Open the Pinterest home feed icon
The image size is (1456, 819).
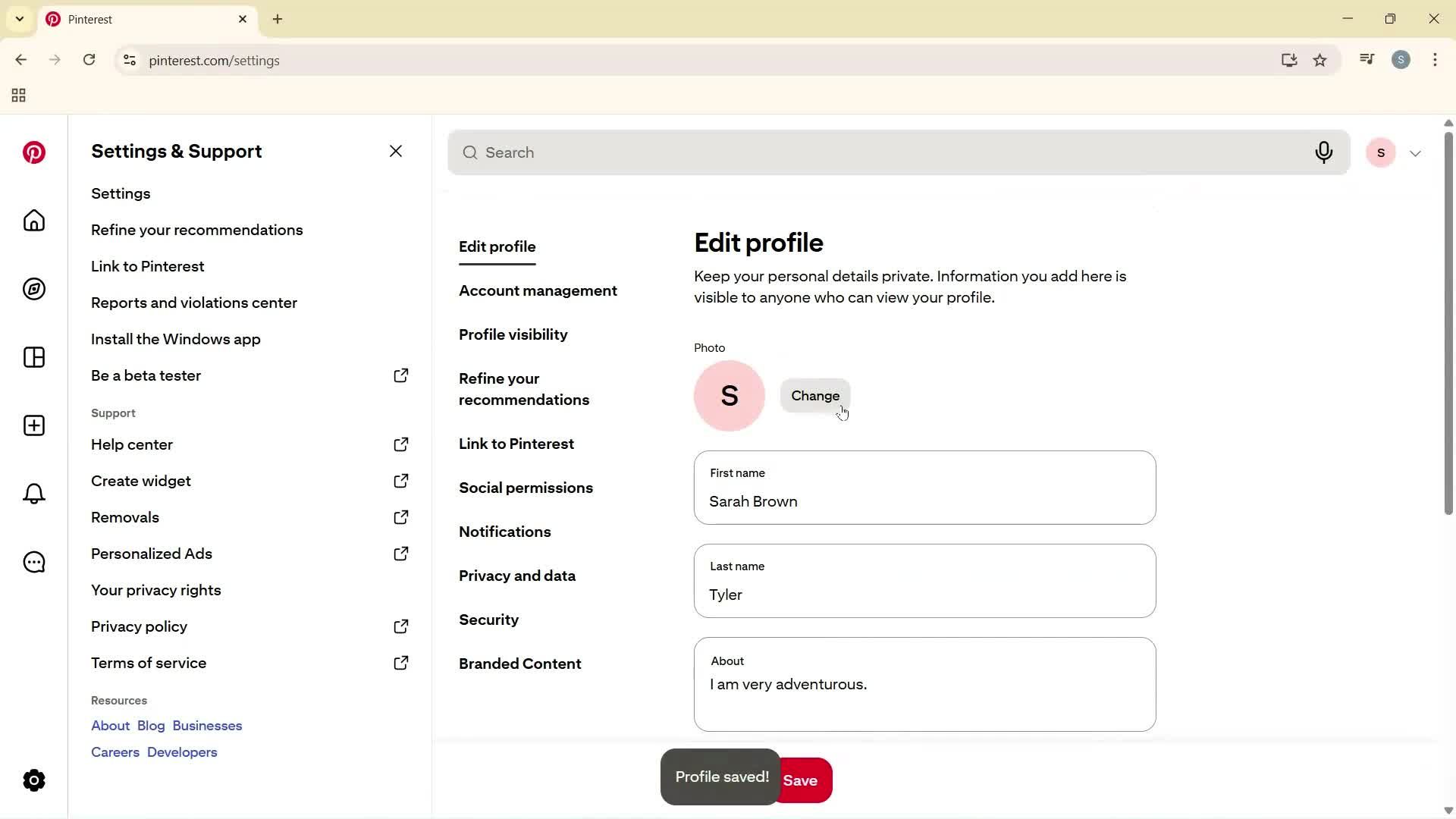click(33, 221)
